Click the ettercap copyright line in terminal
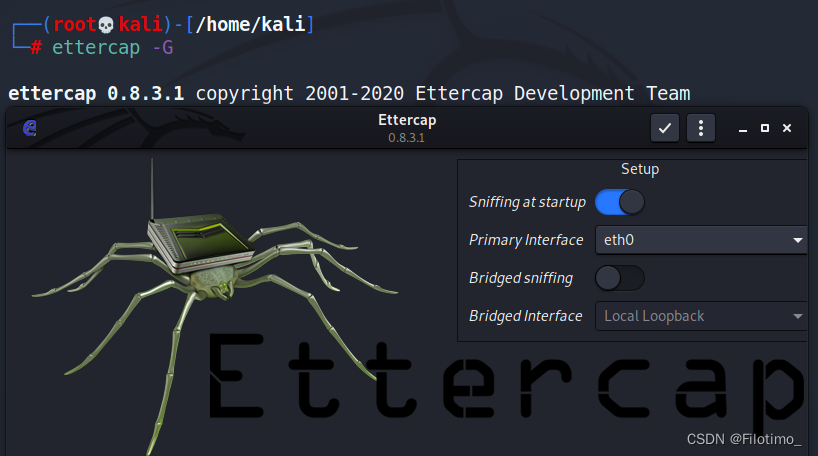This screenshot has width=818, height=456. pos(349,93)
